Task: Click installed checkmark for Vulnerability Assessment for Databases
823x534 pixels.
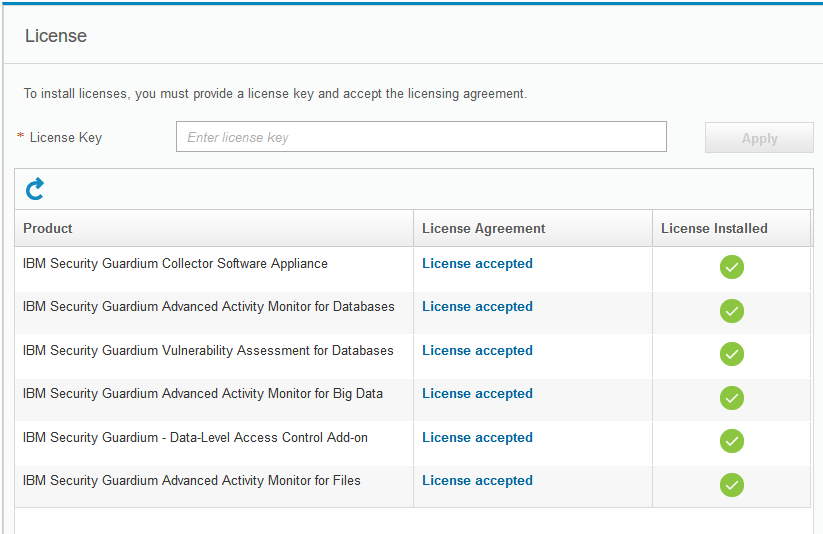Action: (732, 354)
